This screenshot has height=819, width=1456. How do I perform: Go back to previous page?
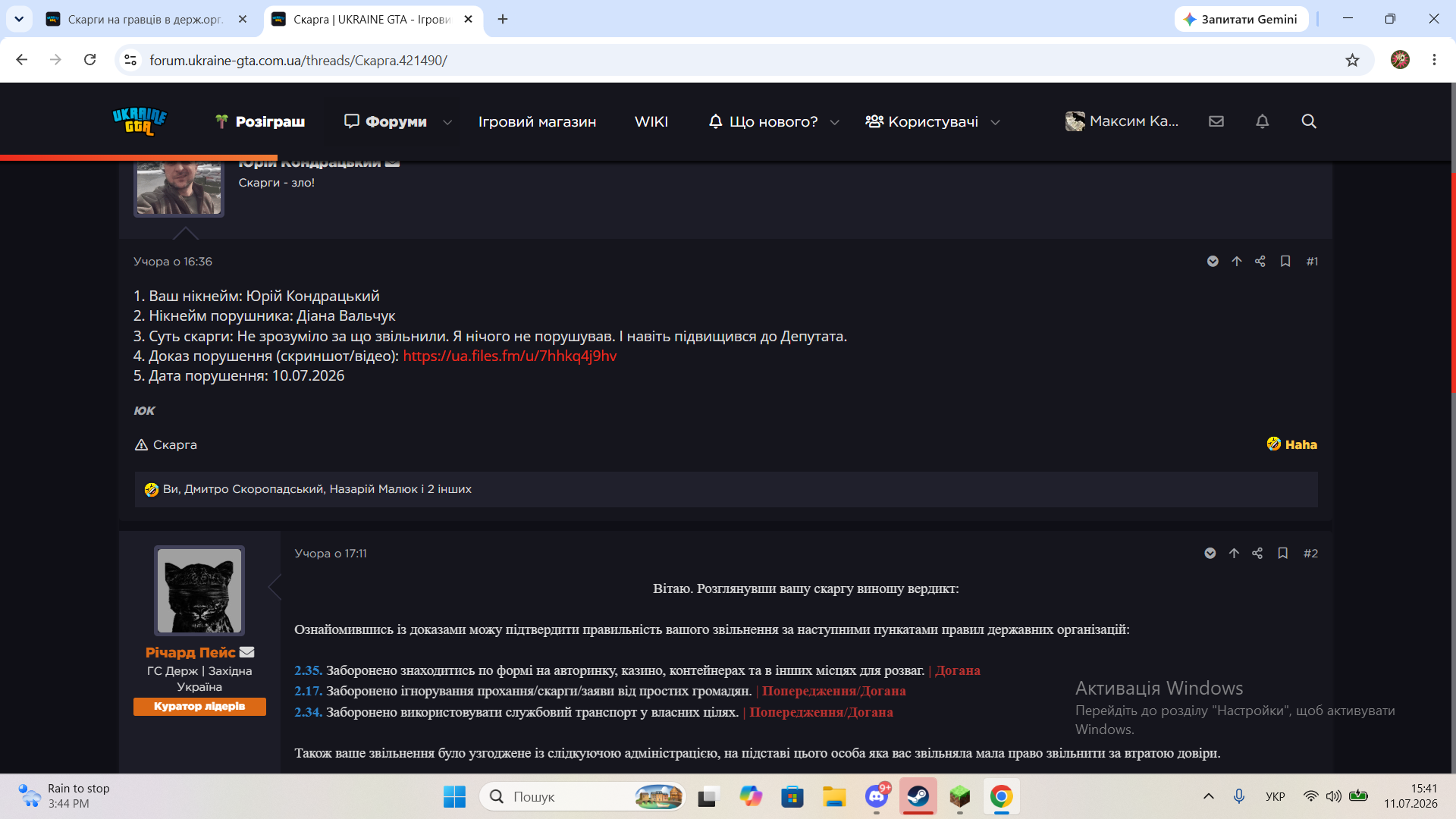pyautogui.click(x=21, y=60)
